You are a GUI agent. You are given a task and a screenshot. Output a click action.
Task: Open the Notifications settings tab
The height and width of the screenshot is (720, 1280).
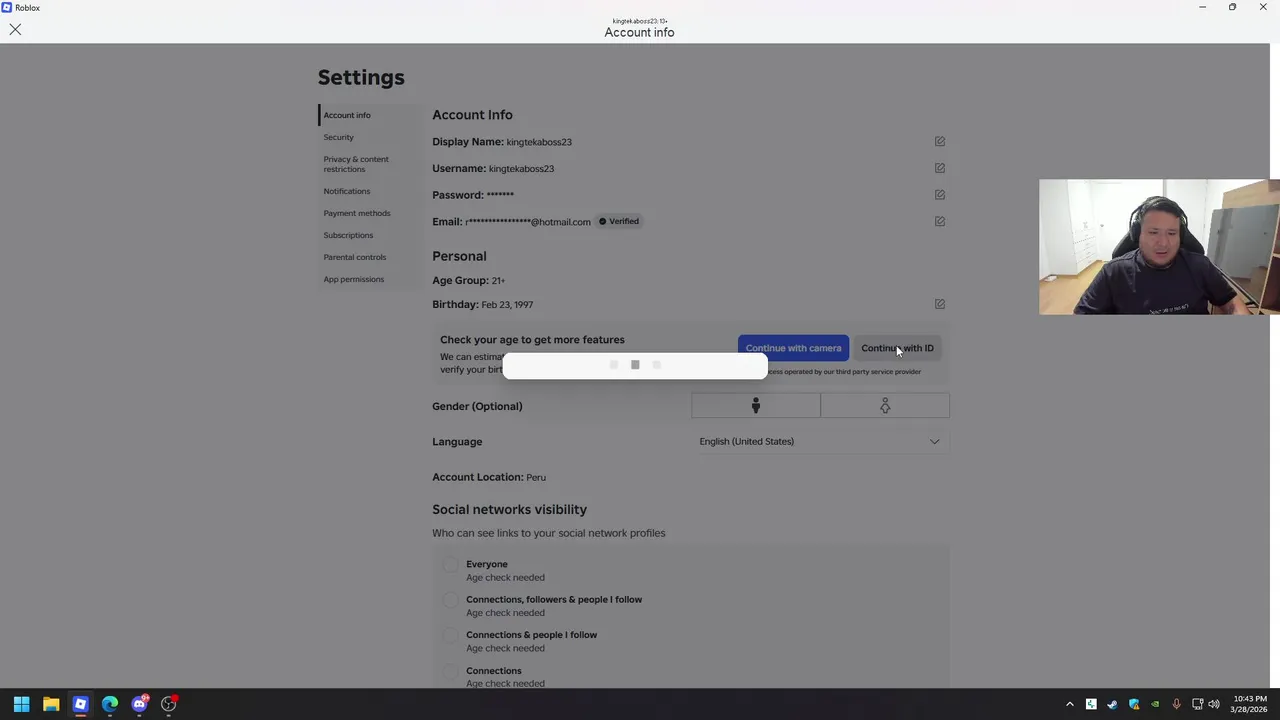coord(346,191)
